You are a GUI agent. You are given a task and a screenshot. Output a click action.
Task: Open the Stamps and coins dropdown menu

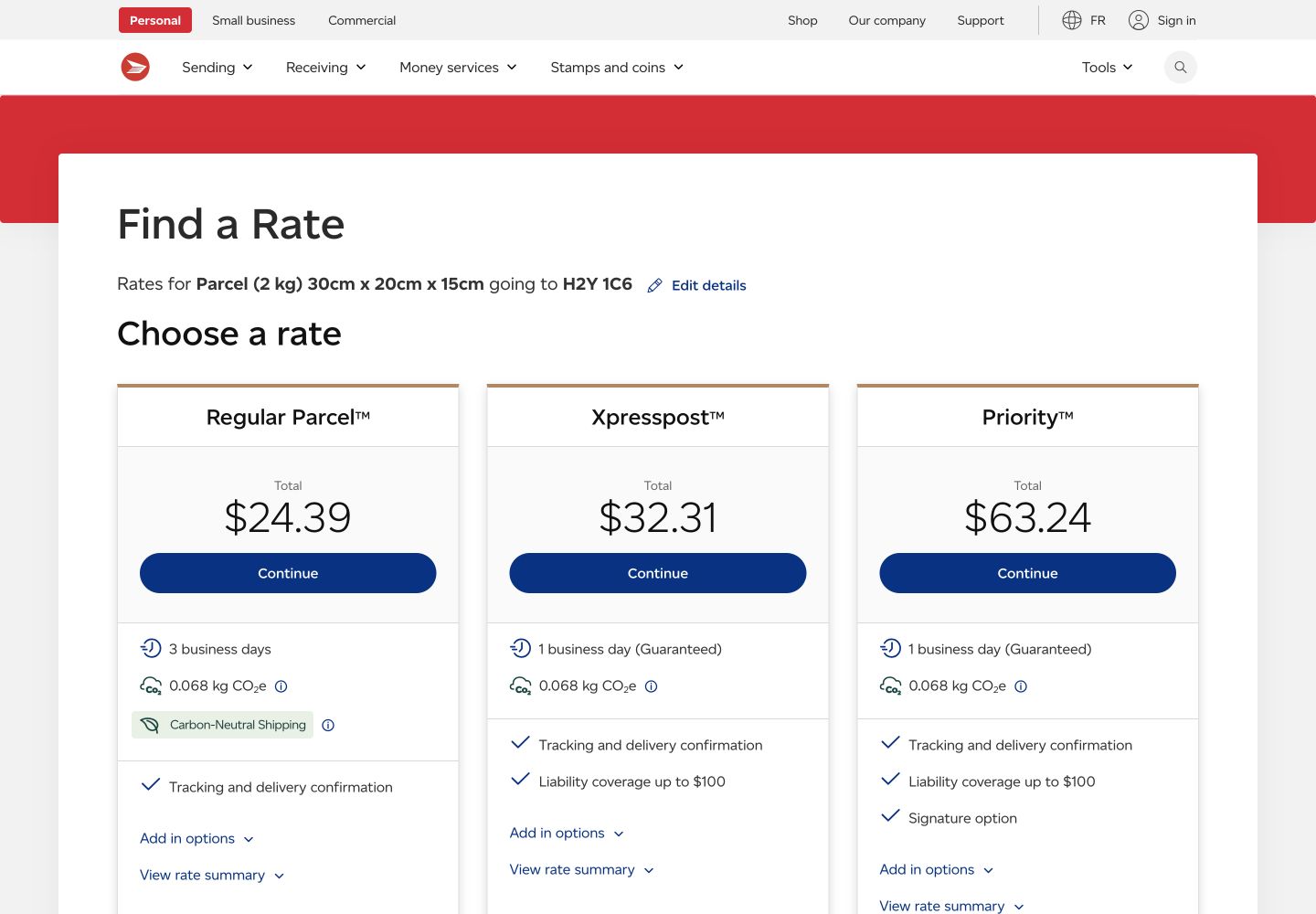[618, 68]
